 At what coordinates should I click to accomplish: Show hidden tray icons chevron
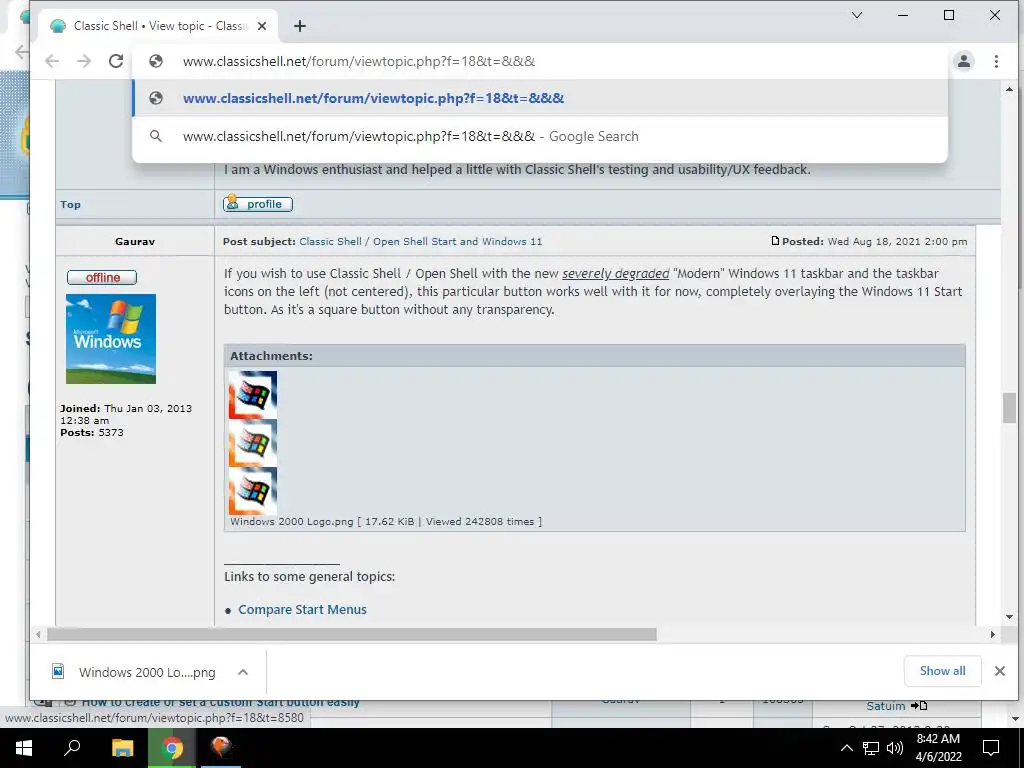(x=846, y=748)
